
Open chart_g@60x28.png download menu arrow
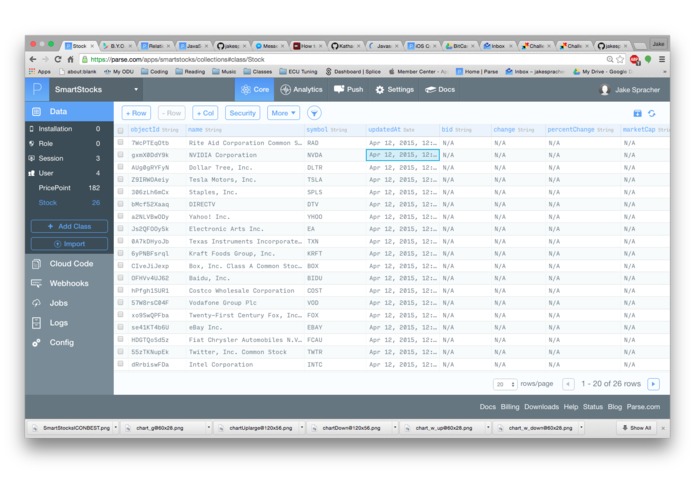coord(208,428)
